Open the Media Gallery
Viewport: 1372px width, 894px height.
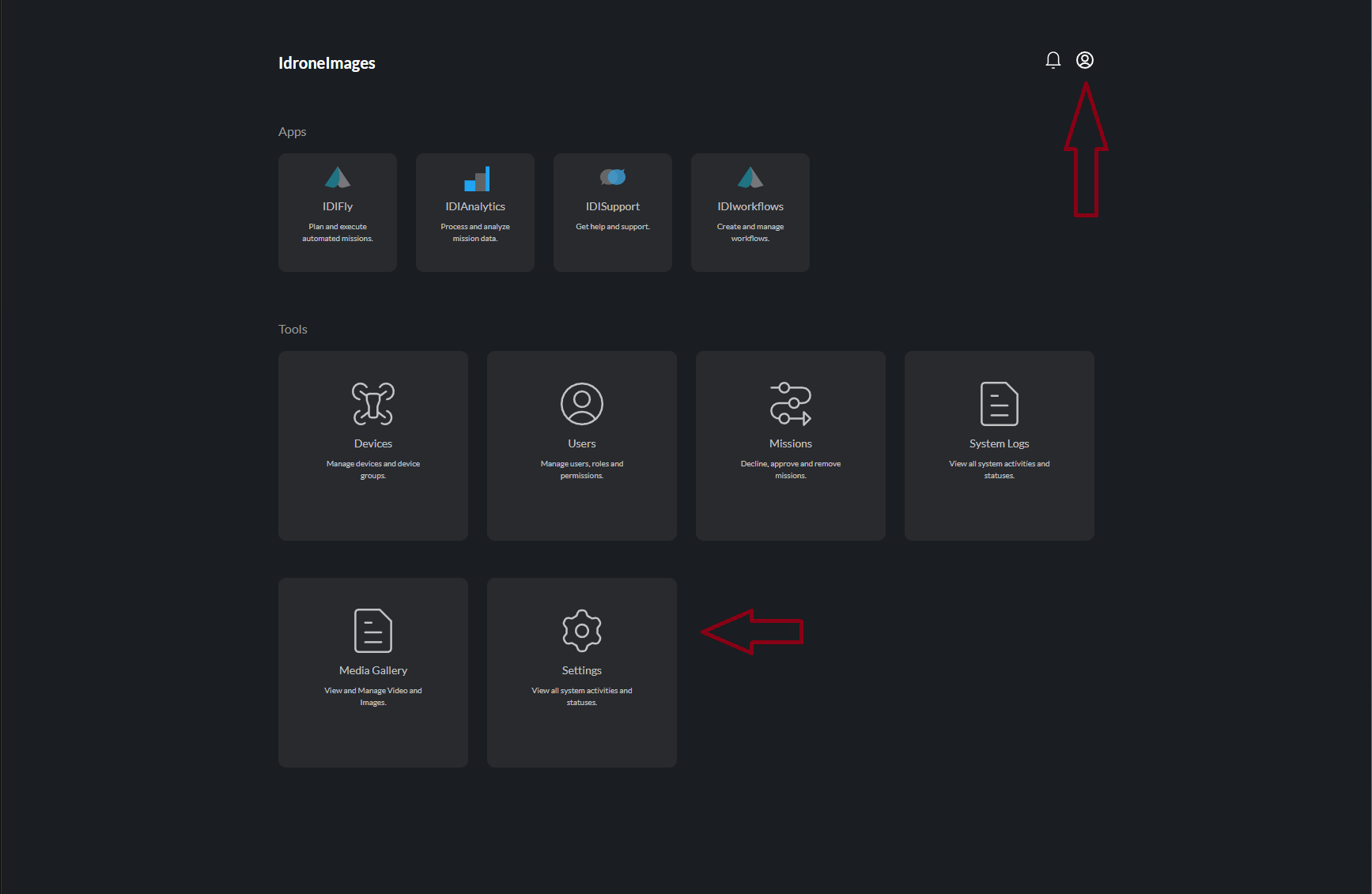pyautogui.click(x=372, y=672)
